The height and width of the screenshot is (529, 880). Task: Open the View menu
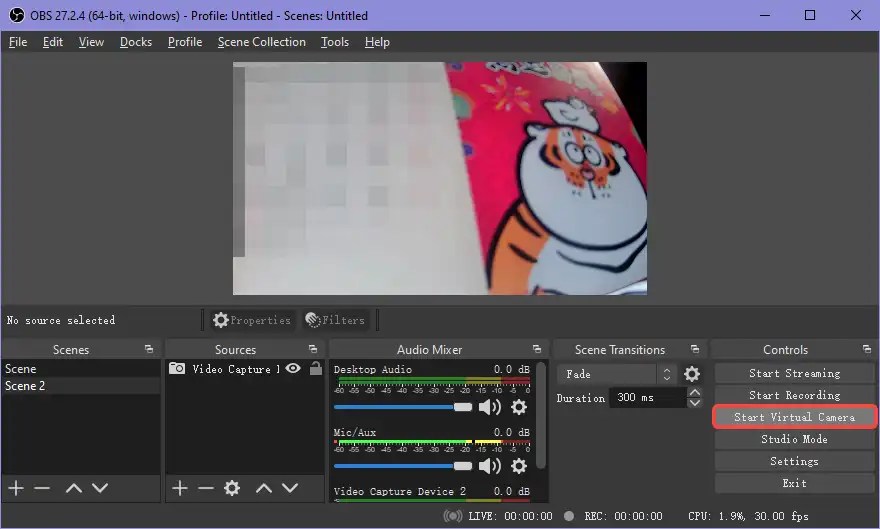point(91,42)
